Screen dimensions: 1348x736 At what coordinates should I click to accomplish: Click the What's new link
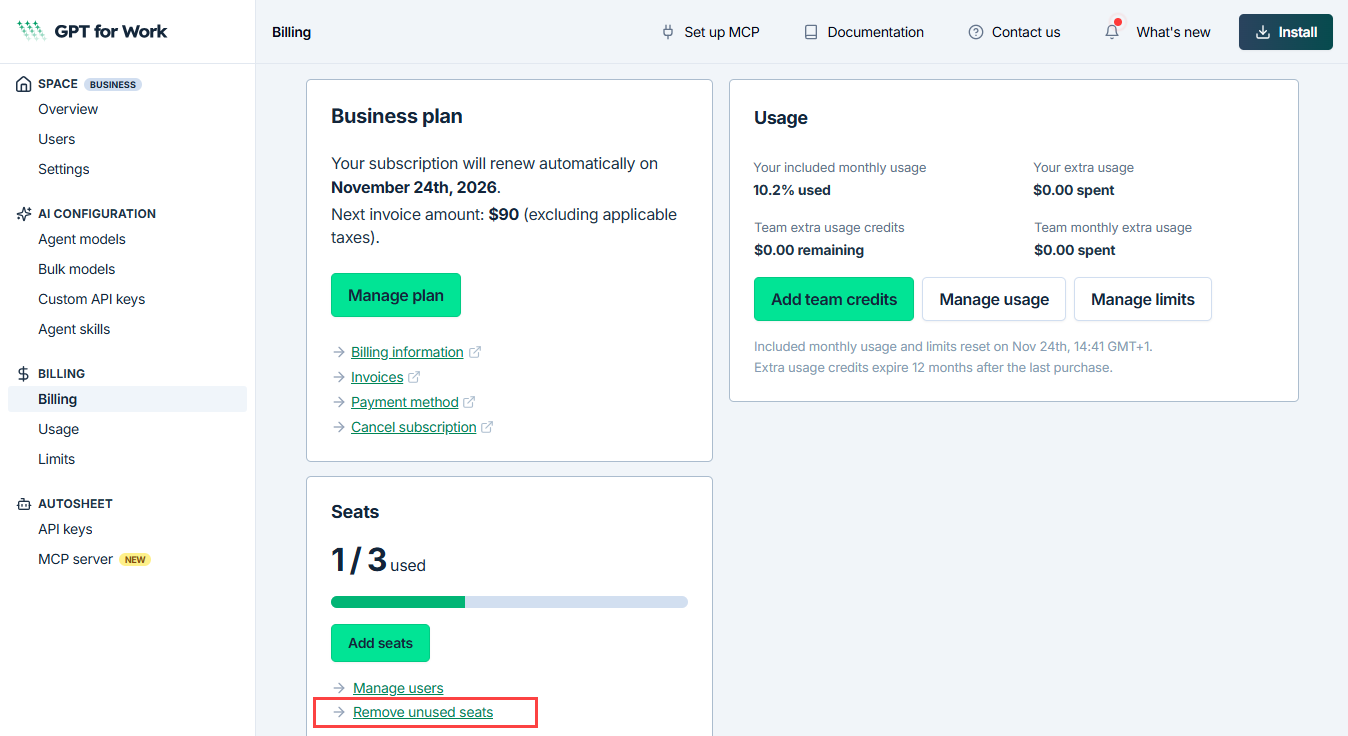1173,32
